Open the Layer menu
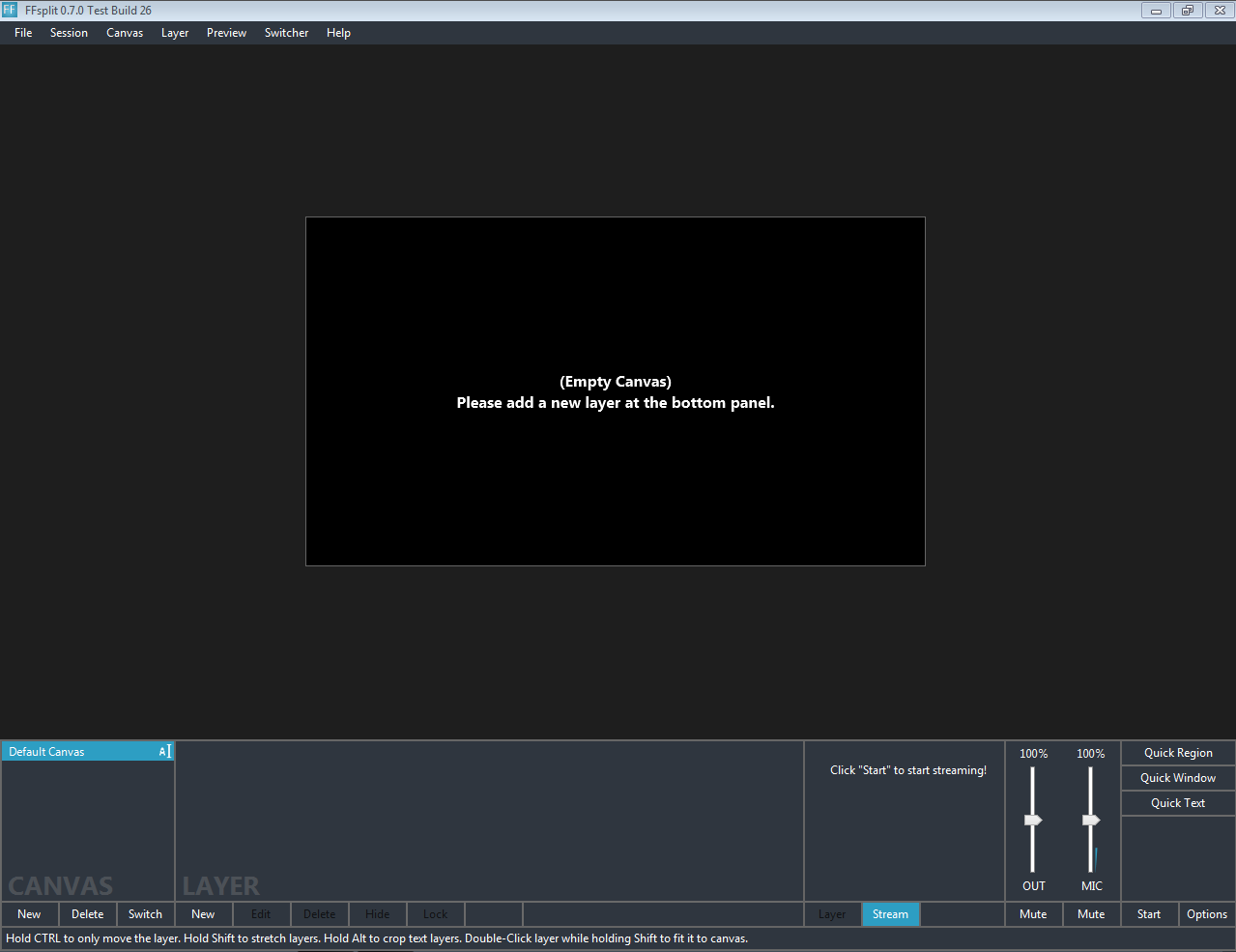The width and height of the screenshot is (1236, 952). point(175,33)
